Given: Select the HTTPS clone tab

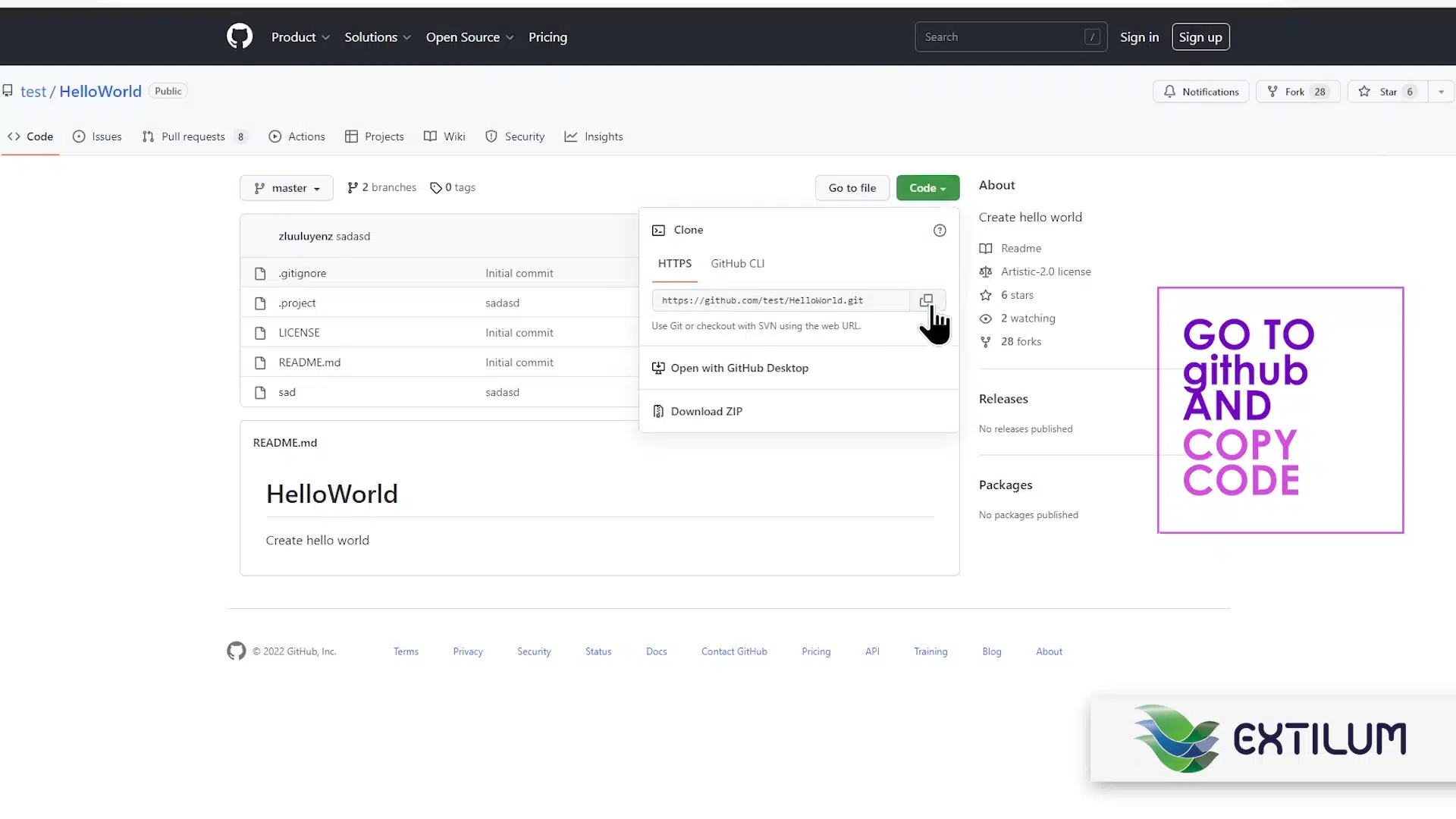Looking at the screenshot, I should click(x=674, y=264).
